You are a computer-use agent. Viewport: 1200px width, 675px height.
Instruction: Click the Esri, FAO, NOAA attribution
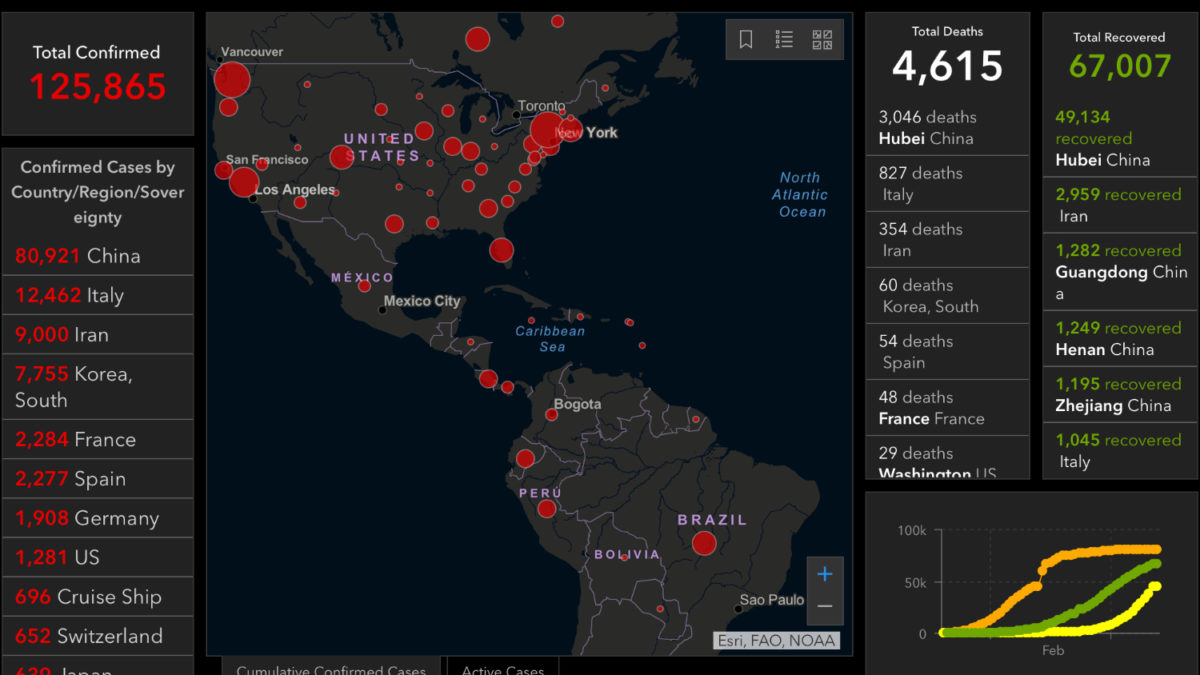776,641
